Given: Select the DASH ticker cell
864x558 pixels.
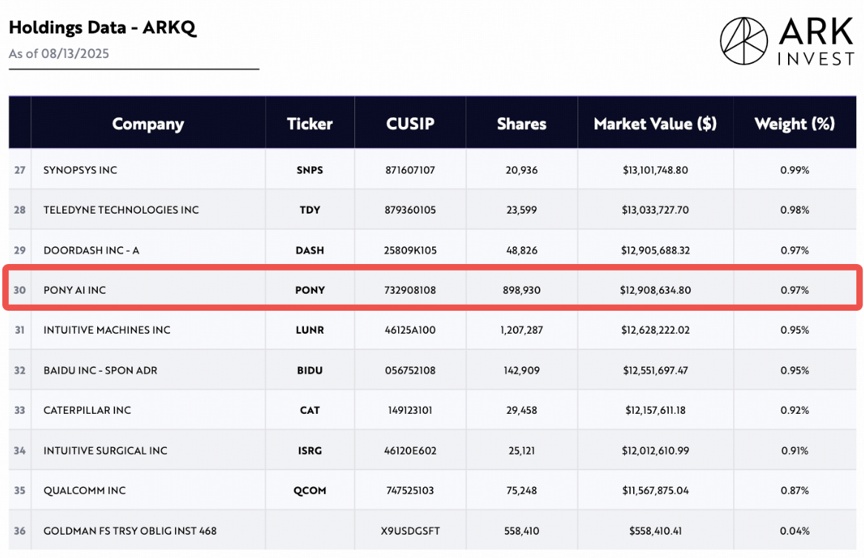Looking at the screenshot, I should [310, 250].
